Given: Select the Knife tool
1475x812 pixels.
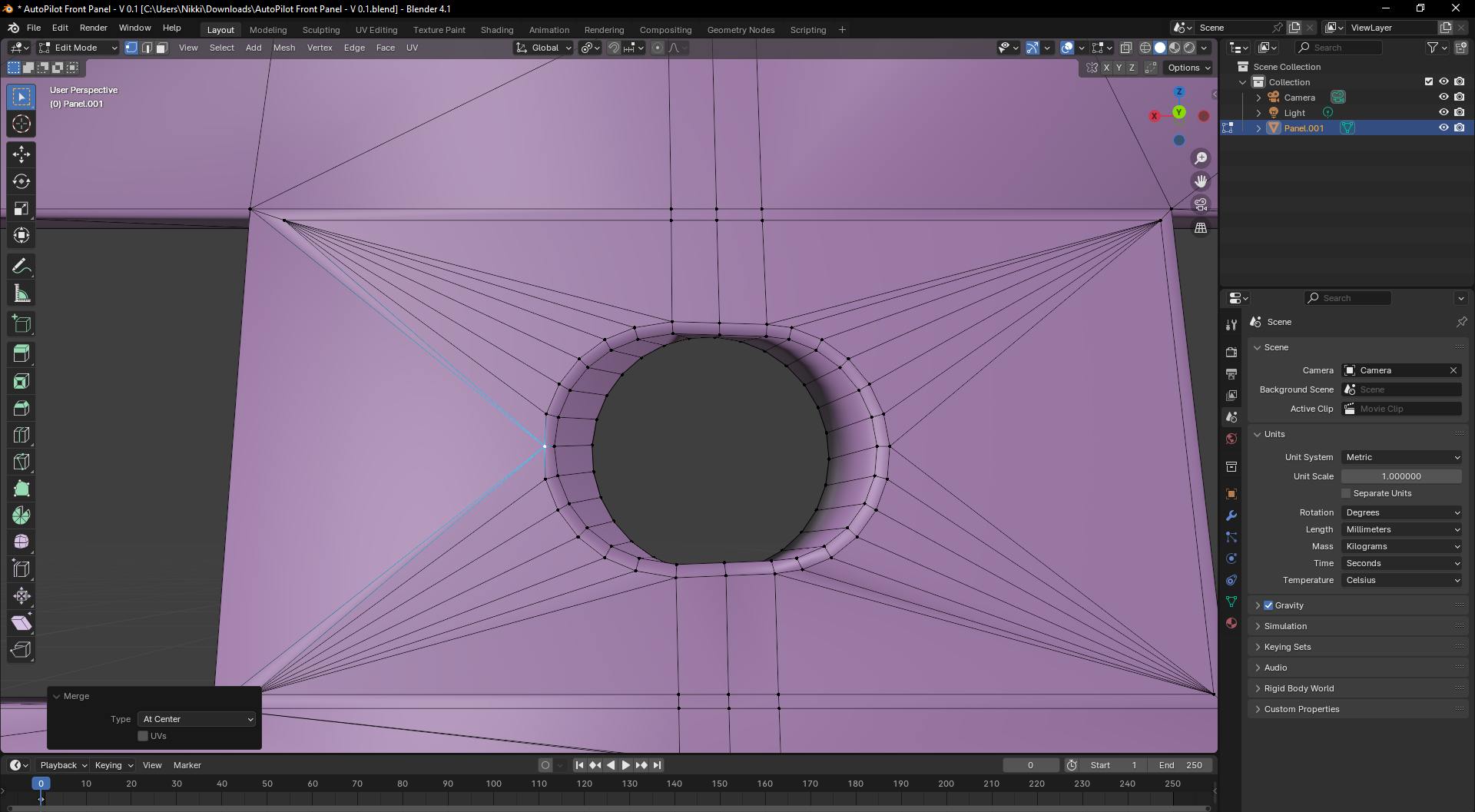Looking at the screenshot, I should 22,462.
